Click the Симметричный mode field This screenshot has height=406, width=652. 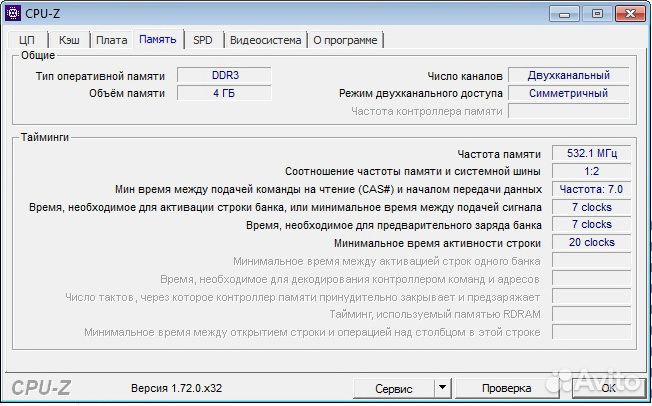[x=569, y=93]
